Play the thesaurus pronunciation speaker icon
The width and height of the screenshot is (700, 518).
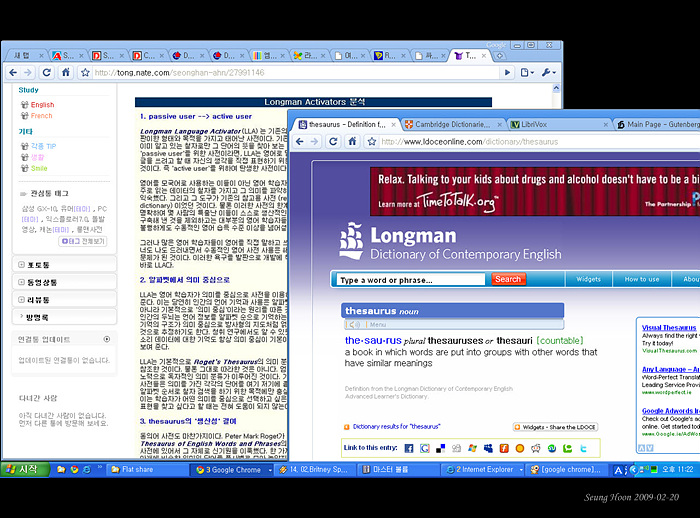click(354, 325)
